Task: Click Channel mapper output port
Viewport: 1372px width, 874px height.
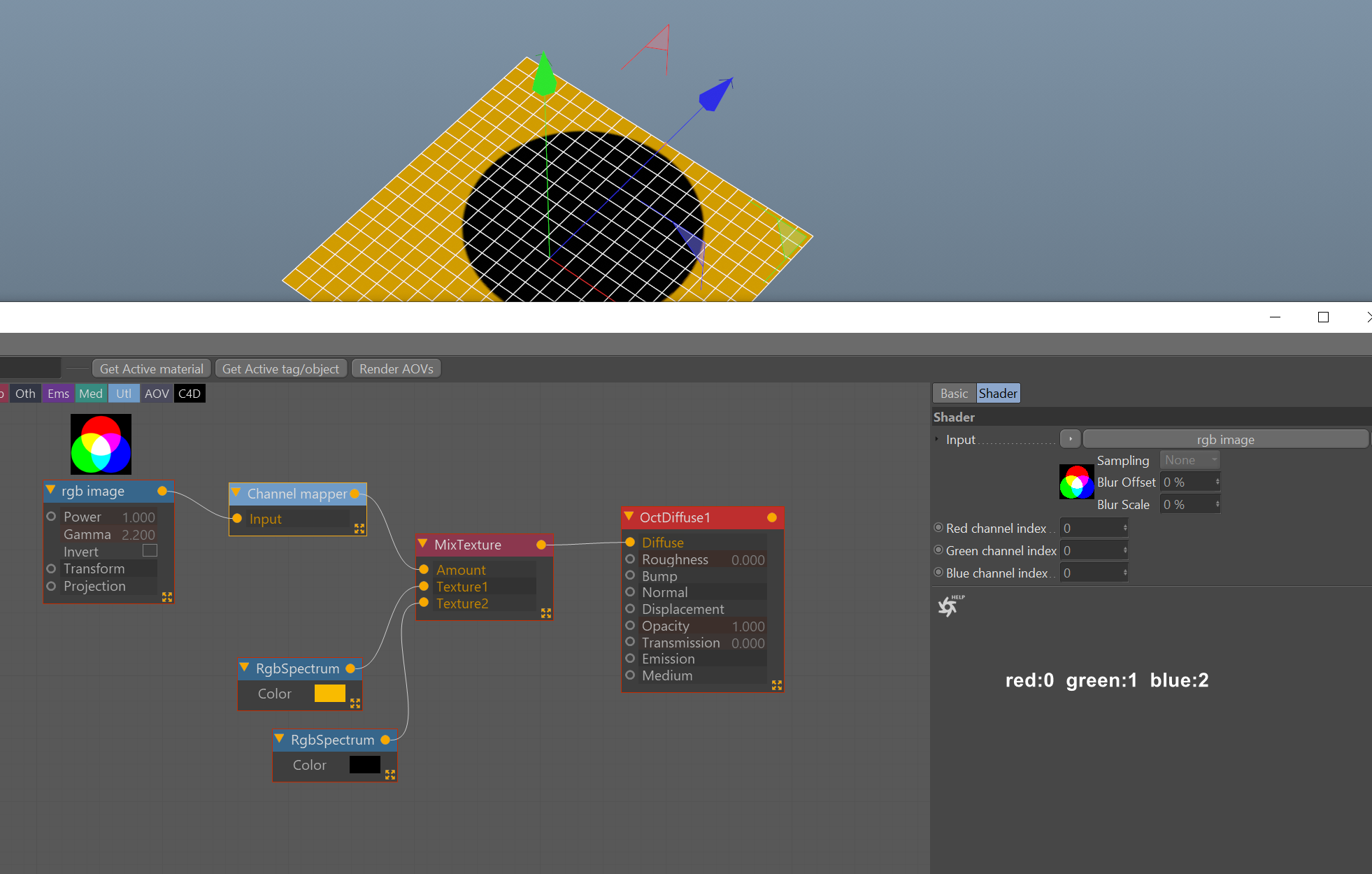Action: [x=355, y=494]
